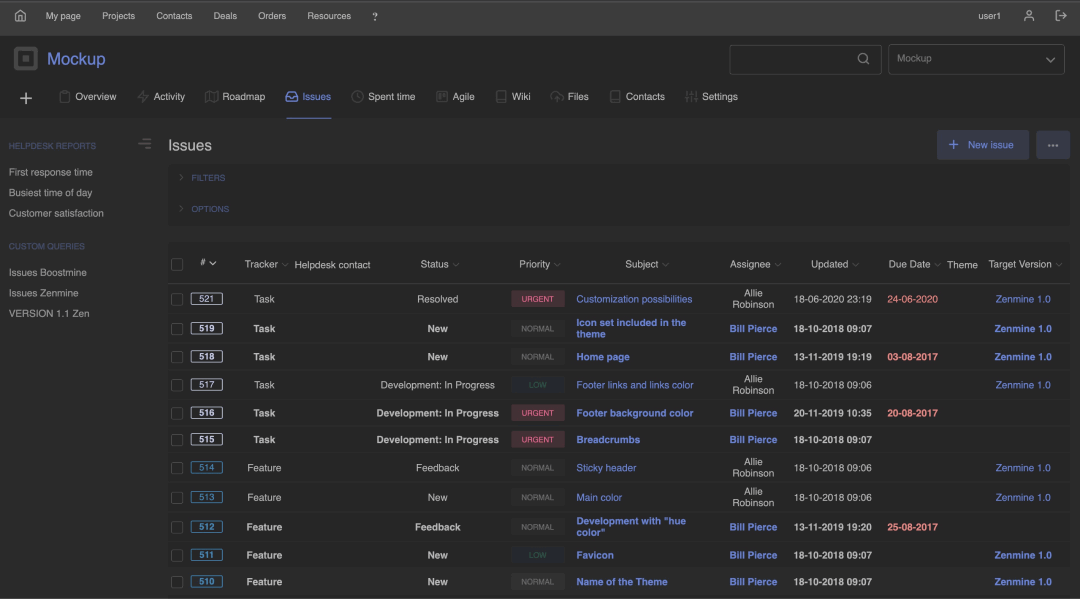Click the URGENT priority badge on issue 521
Image resolution: width=1080 pixels, height=599 pixels.
pyautogui.click(x=537, y=299)
